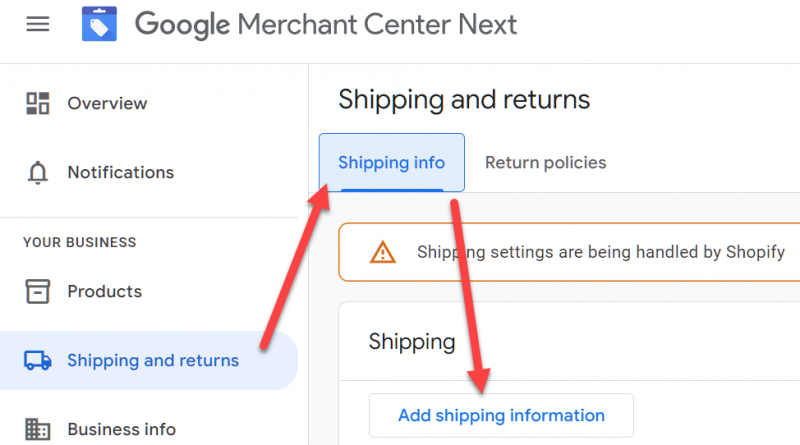The width and height of the screenshot is (800, 445).
Task: Click the shipping truck icon
Action: click(x=38, y=361)
